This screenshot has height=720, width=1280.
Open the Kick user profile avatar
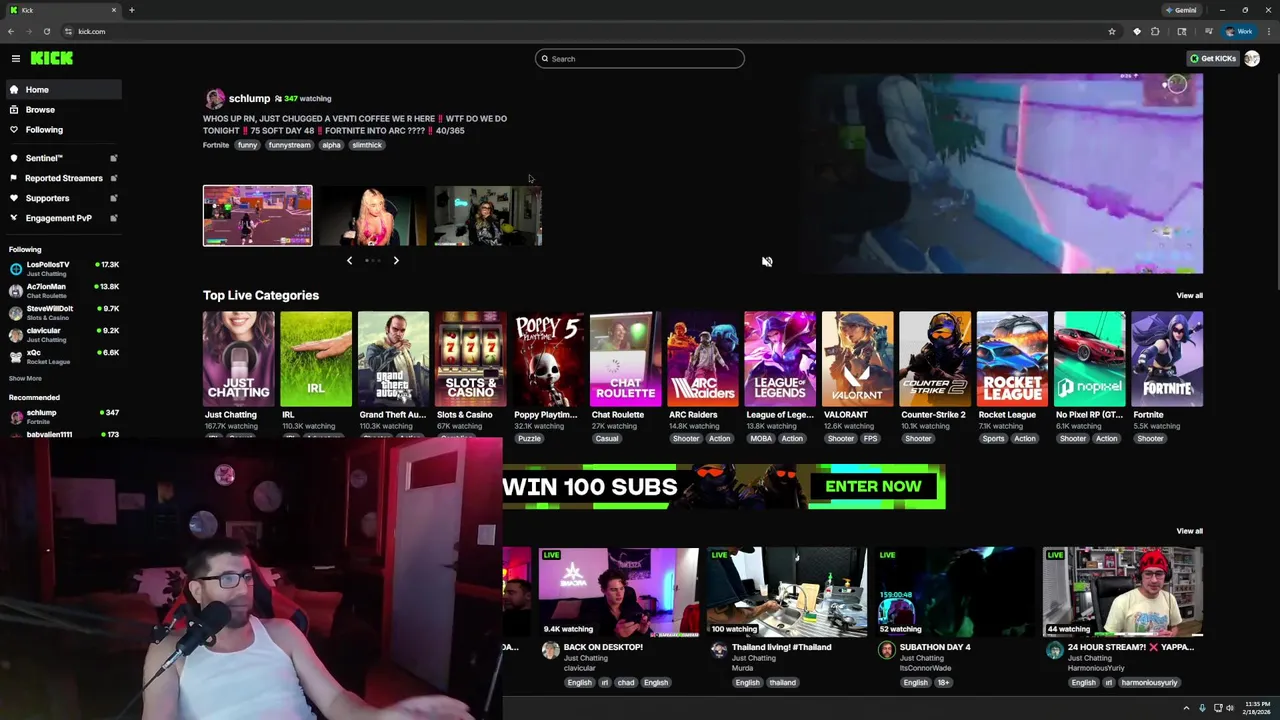point(1252,59)
